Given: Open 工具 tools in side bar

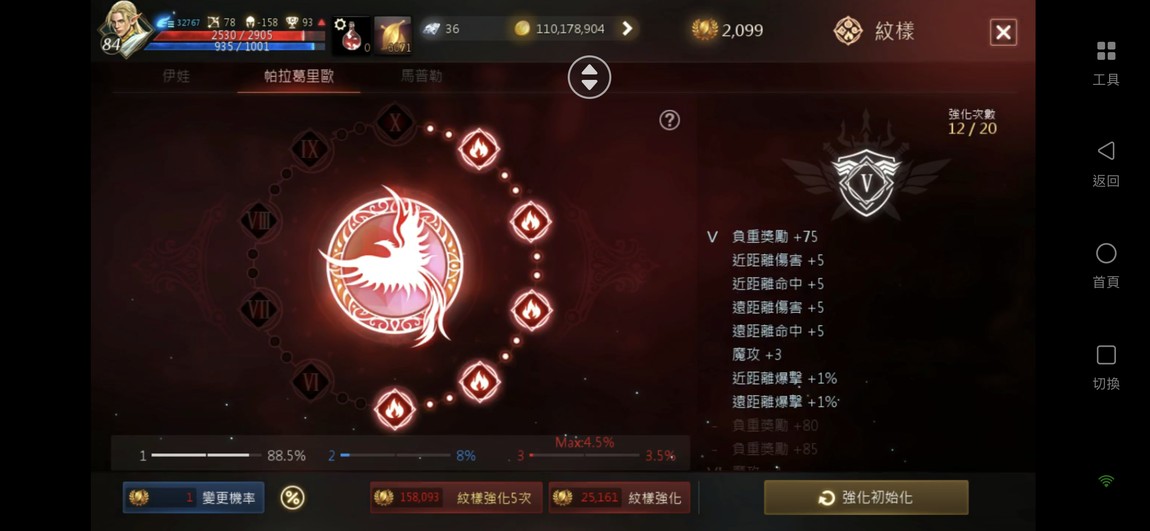Looking at the screenshot, I should 1105,63.
